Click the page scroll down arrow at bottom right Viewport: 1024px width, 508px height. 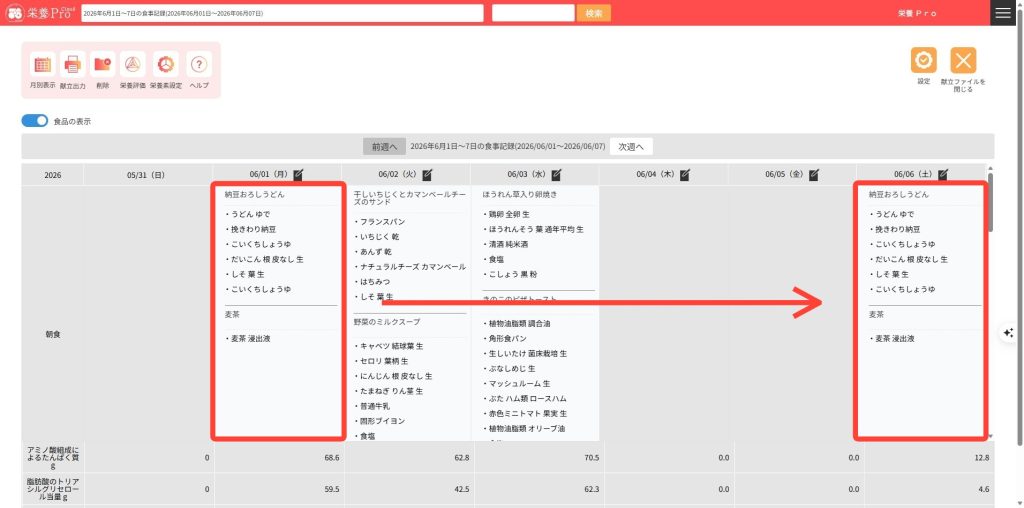[1019, 503]
